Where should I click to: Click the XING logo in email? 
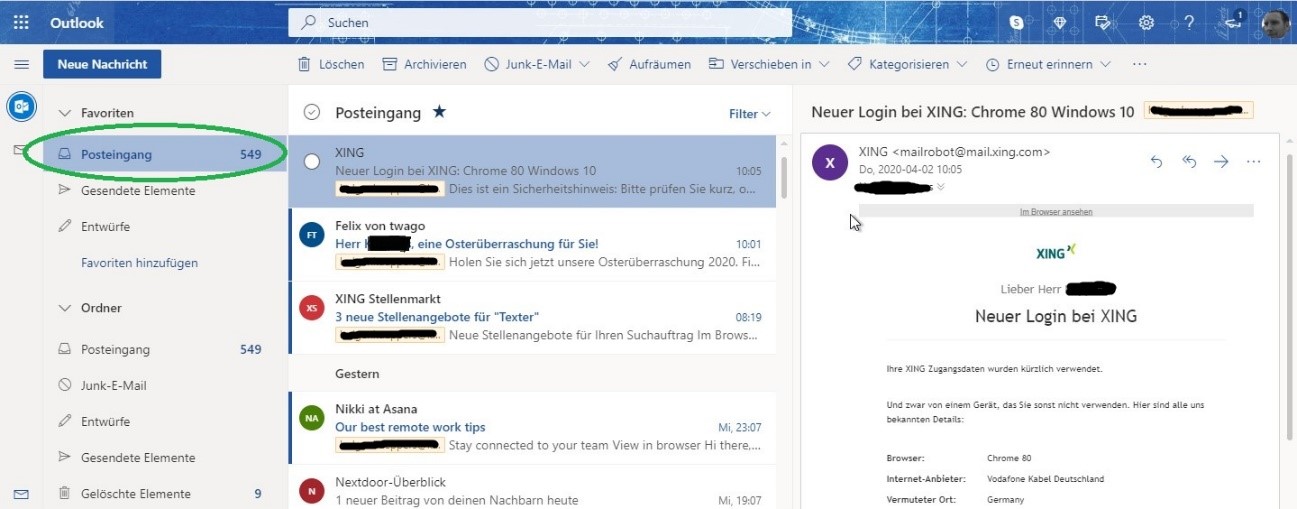[x=1055, y=252]
